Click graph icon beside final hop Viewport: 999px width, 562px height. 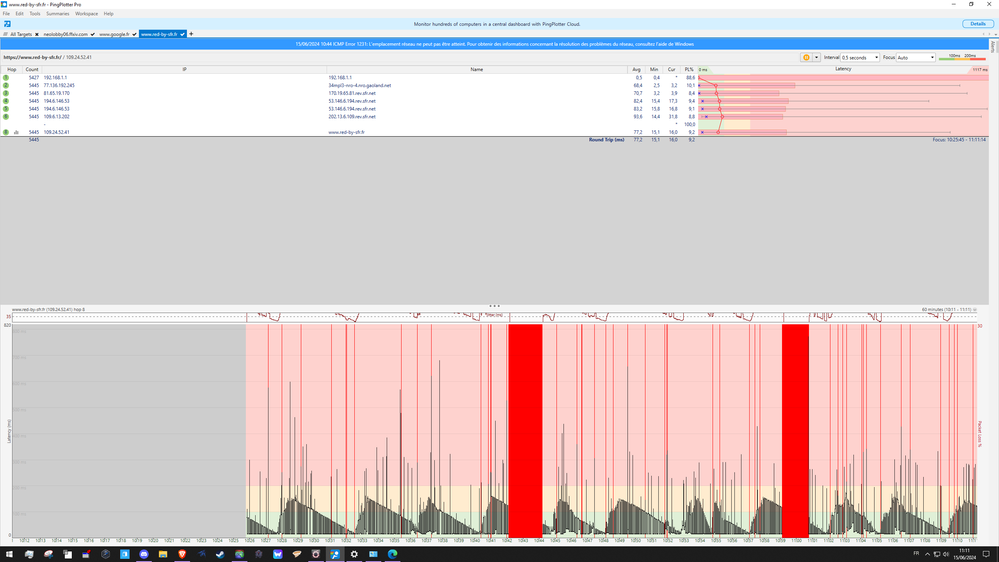pos(18,132)
